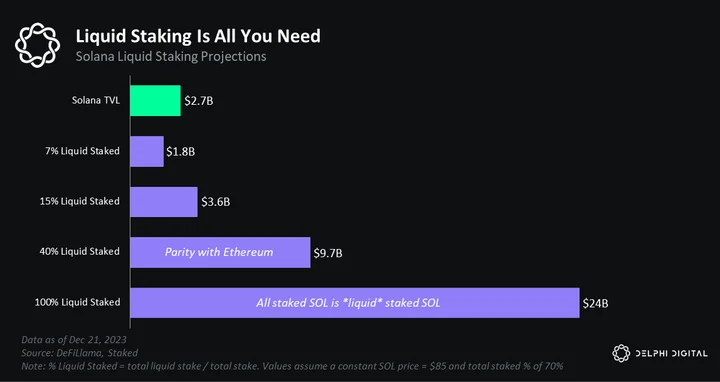
Task: Click the Source: DeFiLlama, Staked footnote
Action: pos(79,353)
